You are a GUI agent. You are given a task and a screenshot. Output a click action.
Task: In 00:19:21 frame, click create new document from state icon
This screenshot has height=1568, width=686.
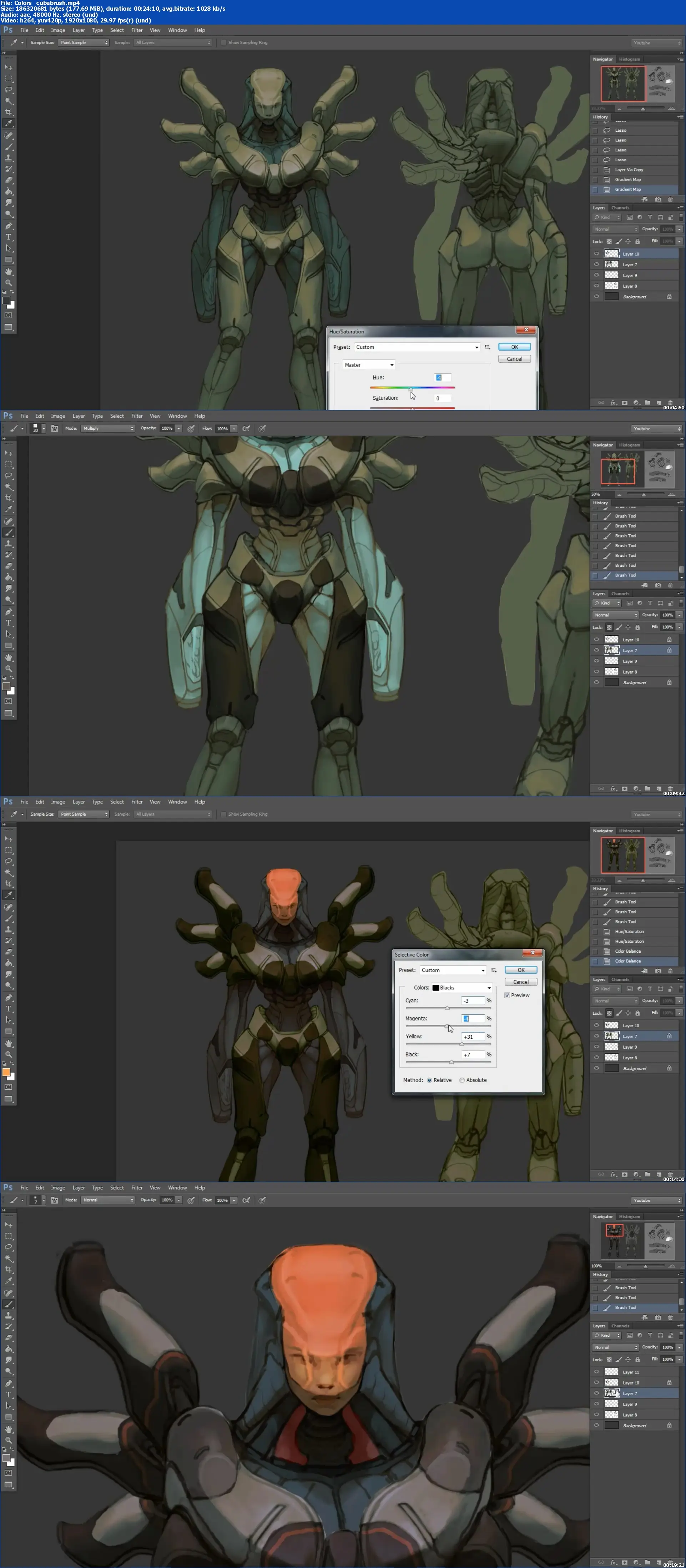click(x=645, y=1317)
